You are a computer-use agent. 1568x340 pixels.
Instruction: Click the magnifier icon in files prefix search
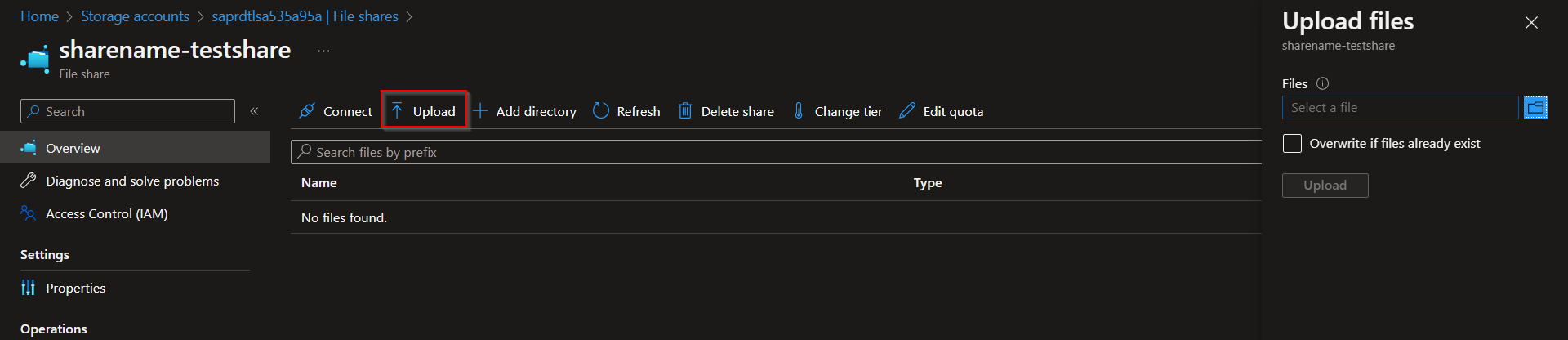click(305, 151)
